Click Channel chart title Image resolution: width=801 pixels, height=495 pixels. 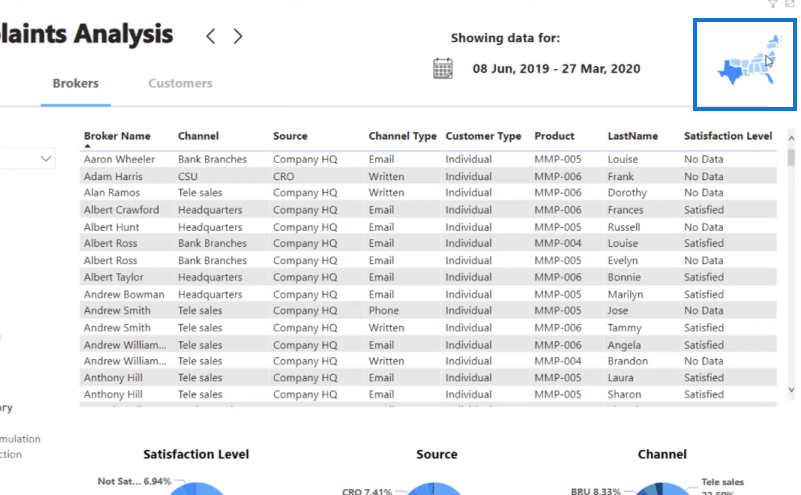click(x=662, y=454)
